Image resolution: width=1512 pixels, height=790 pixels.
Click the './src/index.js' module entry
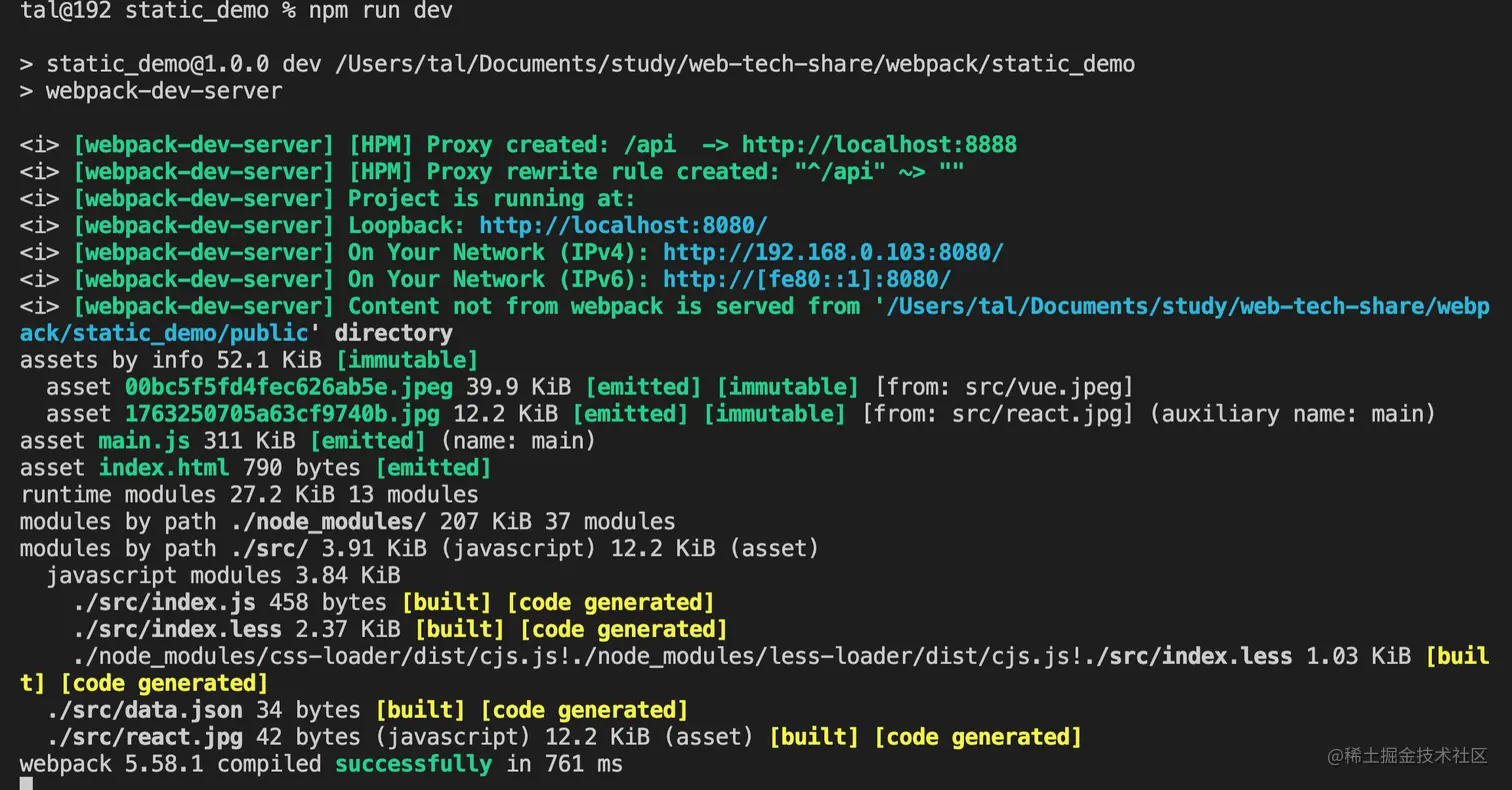pyautogui.click(x=164, y=603)
